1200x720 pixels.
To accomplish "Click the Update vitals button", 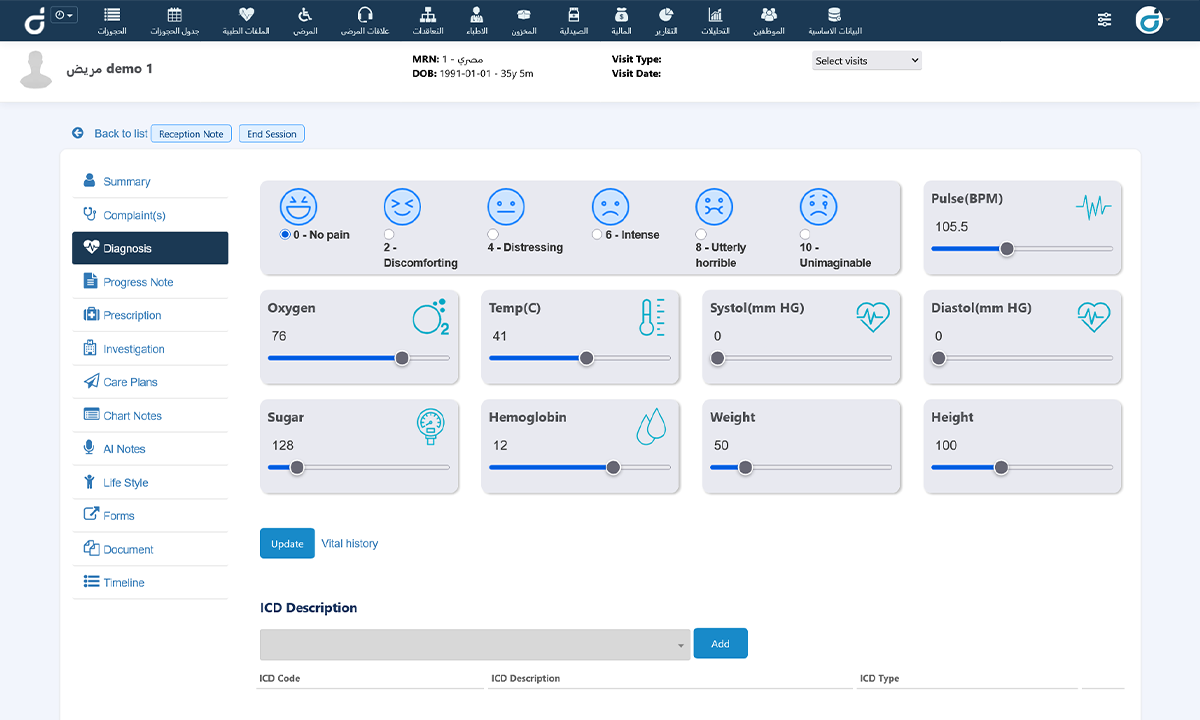I will pos(287,543).
